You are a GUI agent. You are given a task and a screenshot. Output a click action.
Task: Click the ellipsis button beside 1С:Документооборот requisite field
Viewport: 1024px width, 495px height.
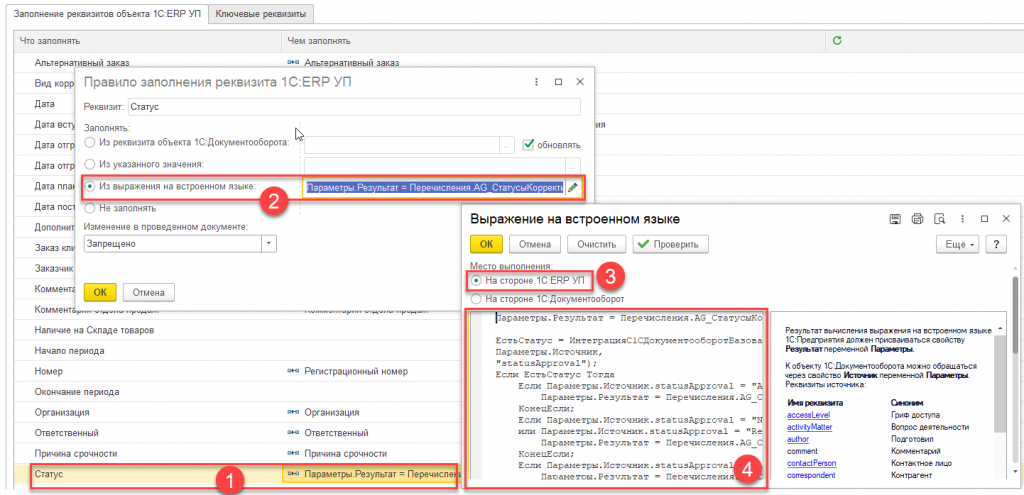point(507,145)
